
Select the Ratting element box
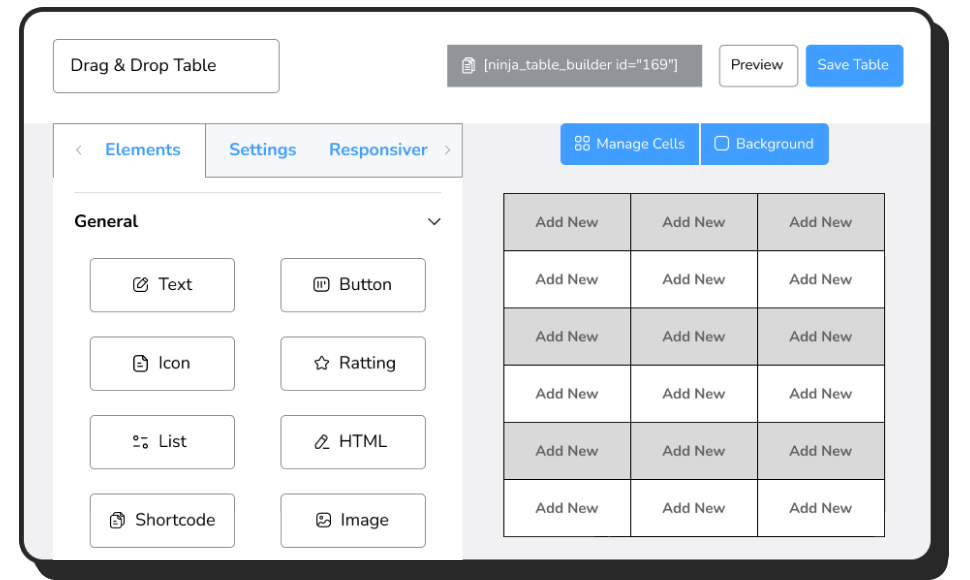coord(353,364)
